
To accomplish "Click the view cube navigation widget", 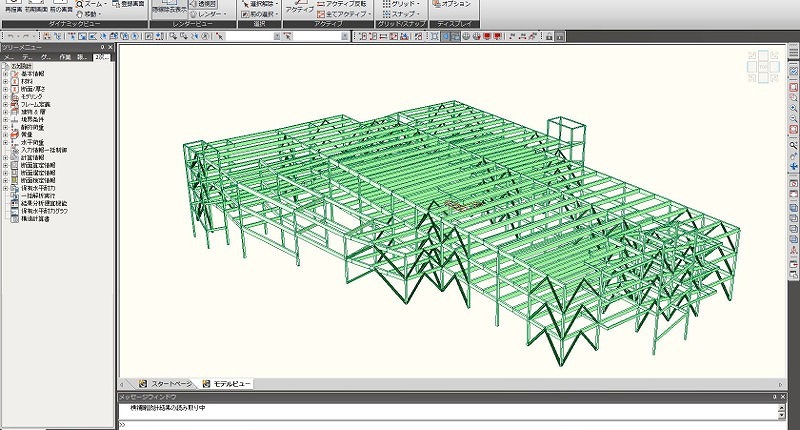I will (x=762, y=68).
